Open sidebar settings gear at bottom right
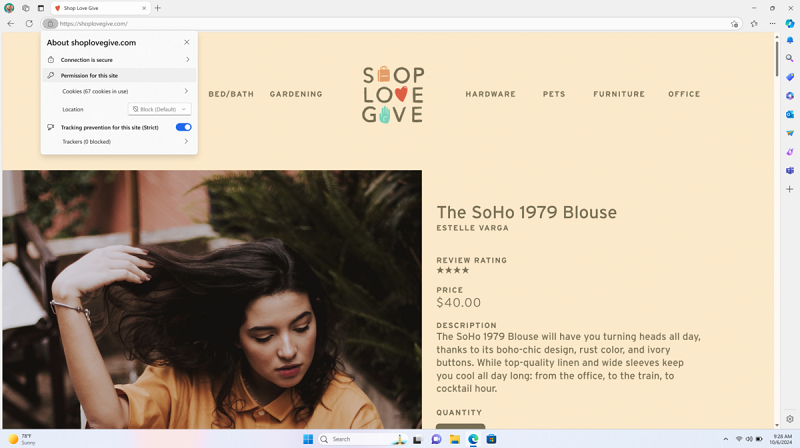 click(x=790, y=419)
